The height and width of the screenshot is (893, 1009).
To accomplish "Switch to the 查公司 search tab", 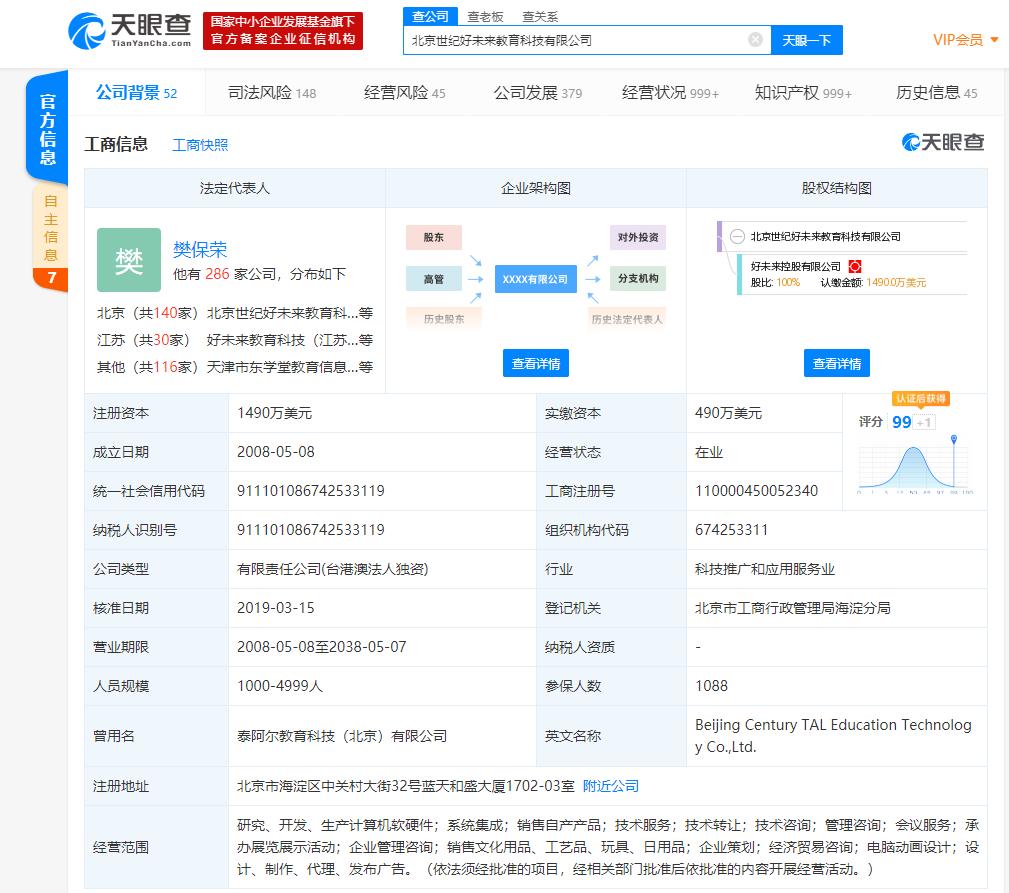I will point(430,17).
